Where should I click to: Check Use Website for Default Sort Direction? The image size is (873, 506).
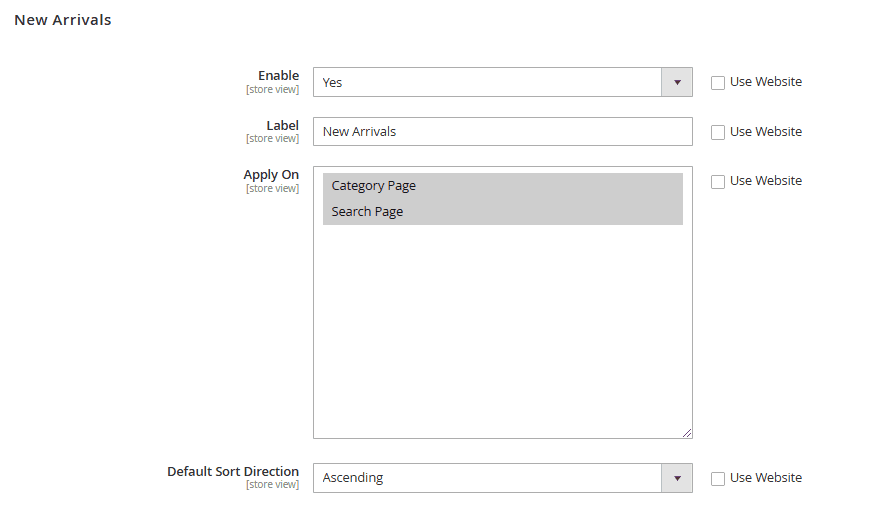(x=718, y=479)
